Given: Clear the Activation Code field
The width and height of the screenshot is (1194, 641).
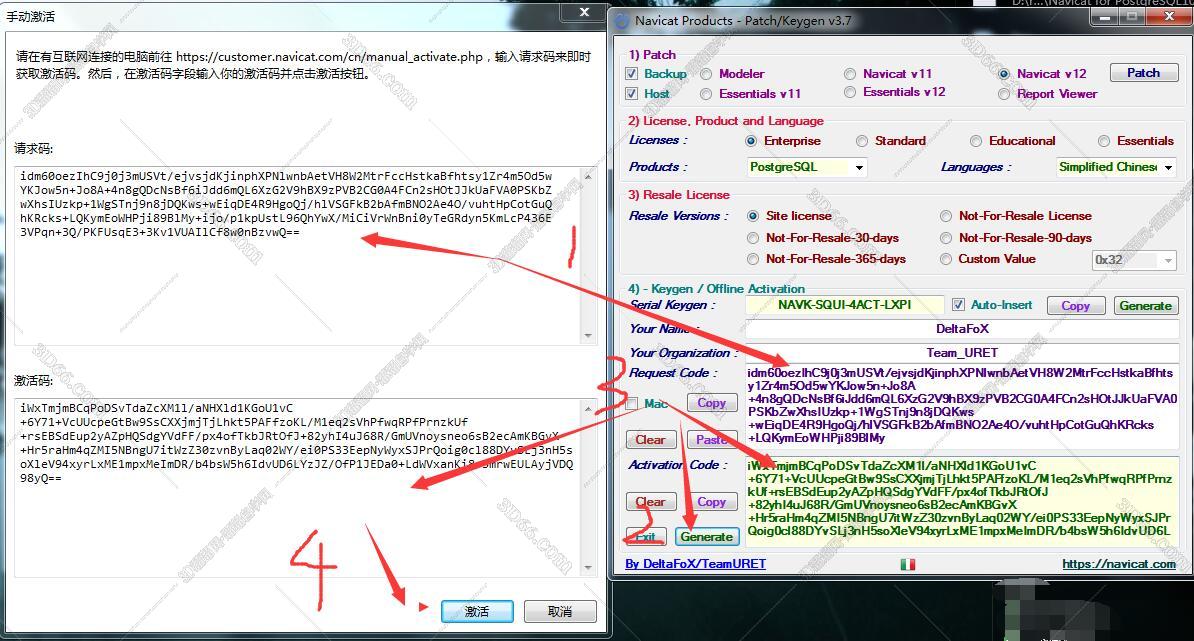Looking at the screenshot, I should pyautogui.click(x=650, y=502).
